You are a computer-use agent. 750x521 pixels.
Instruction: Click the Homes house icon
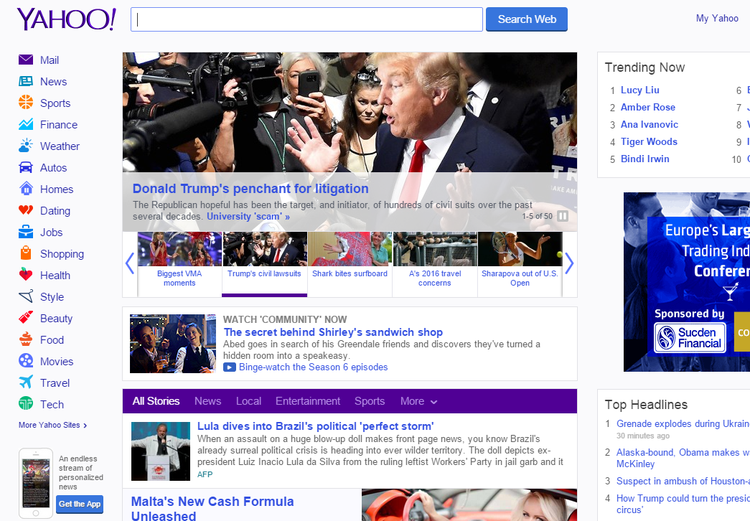26,188
